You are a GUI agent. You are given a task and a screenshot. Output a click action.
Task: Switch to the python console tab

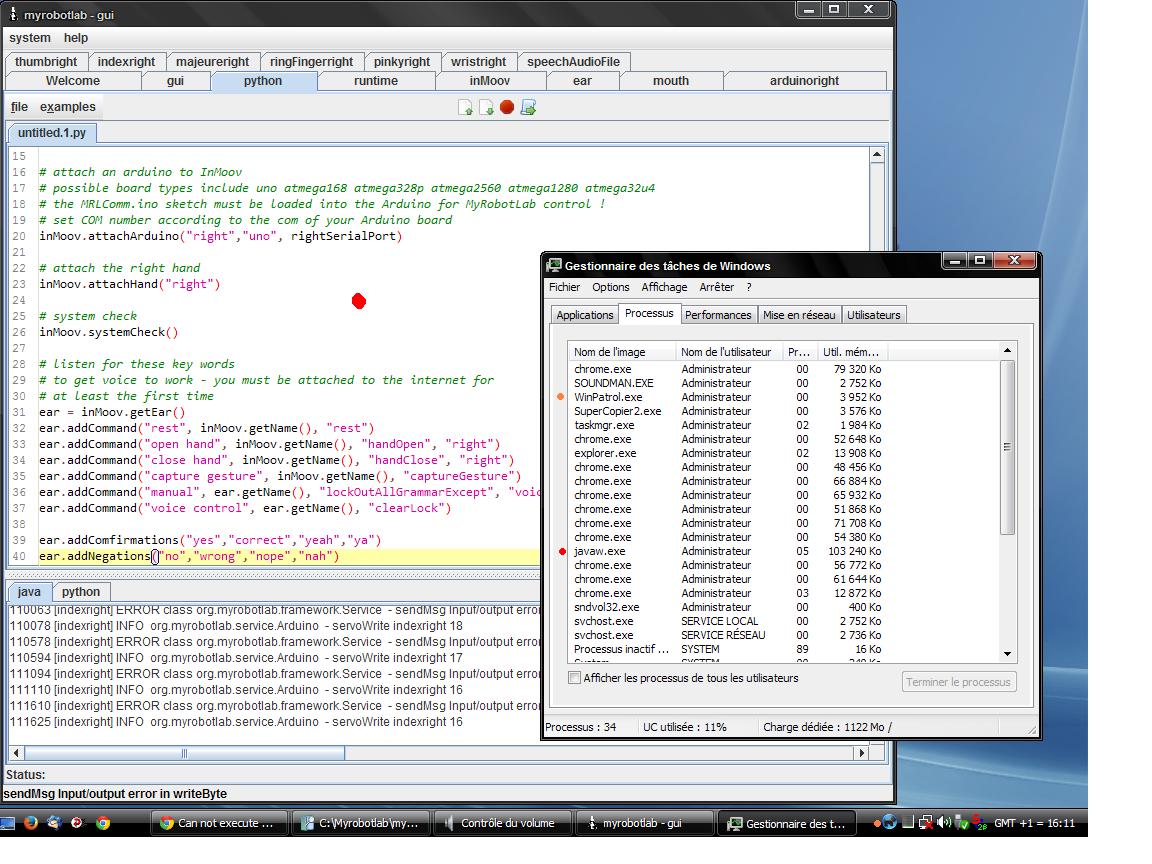81,591
